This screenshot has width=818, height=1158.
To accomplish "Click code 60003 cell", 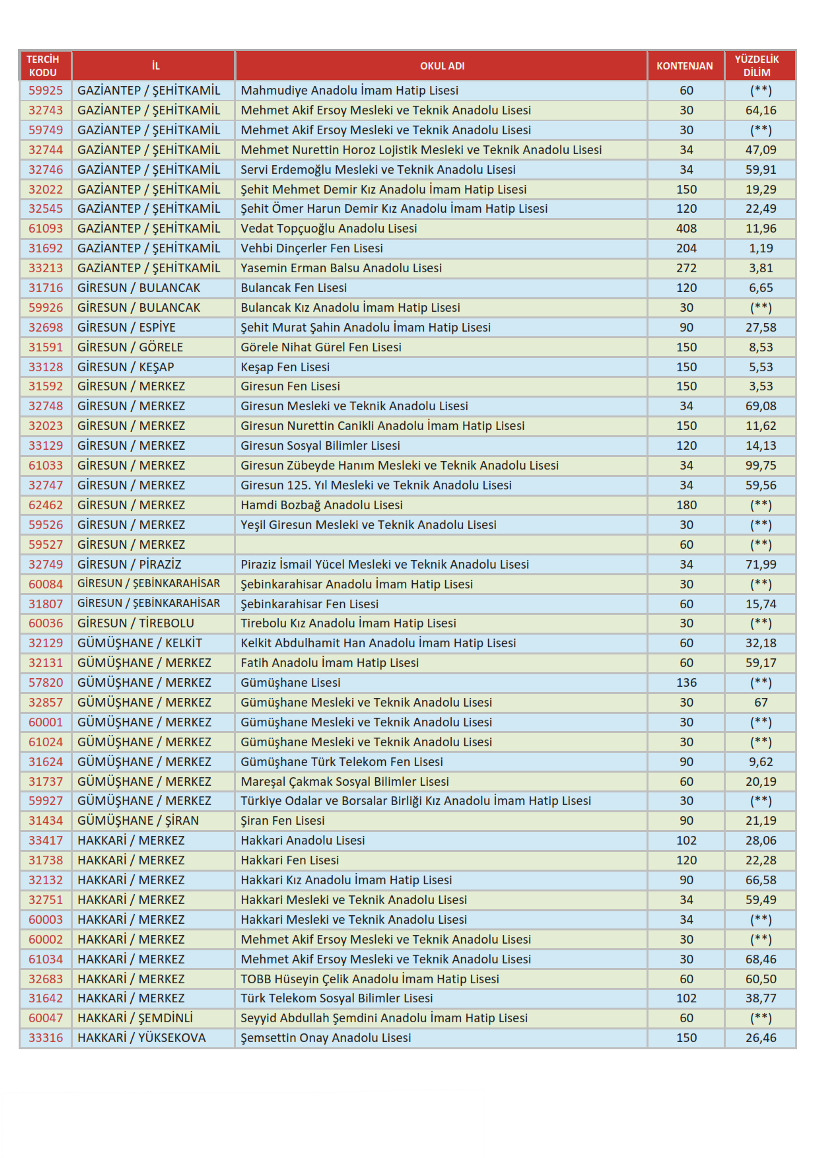I will click(46, 919).
